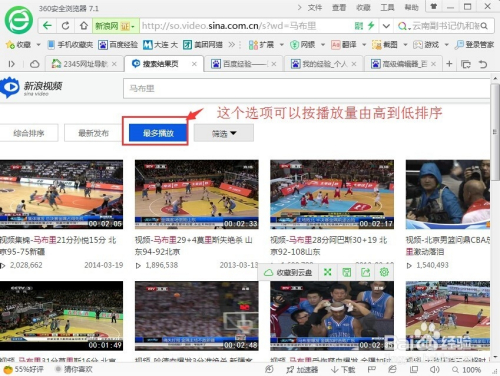
Task: Click 收藏到云盘 in floating toolbar
Action: (288, 273)
